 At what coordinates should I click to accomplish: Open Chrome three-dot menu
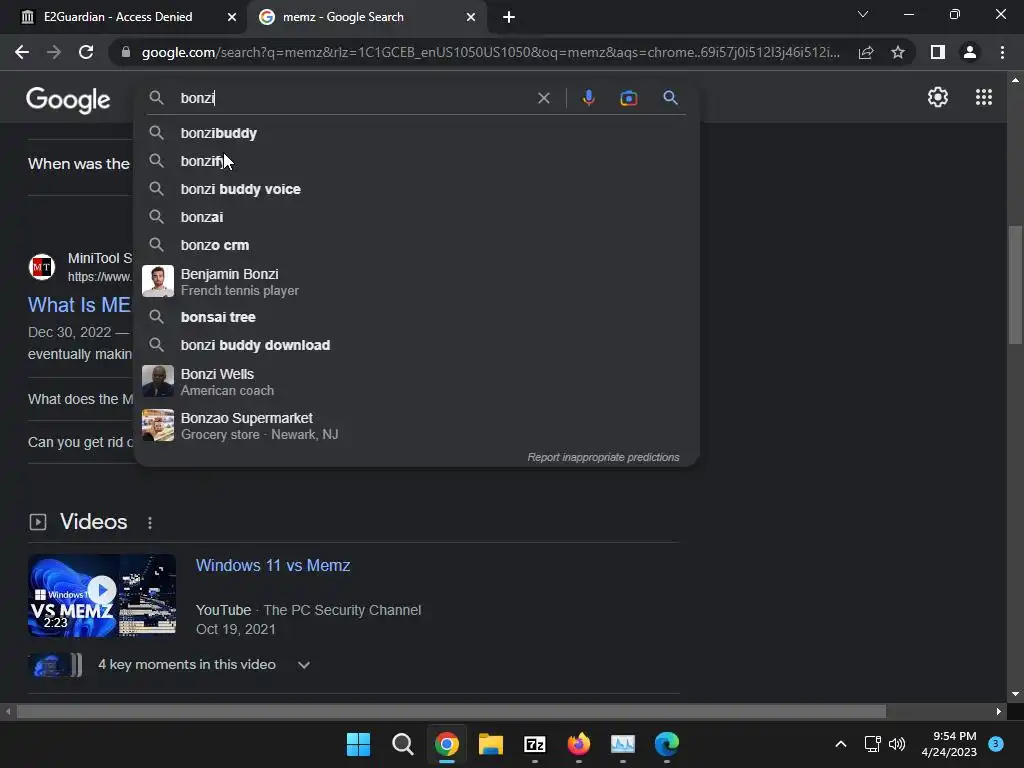coord(1002,52)
